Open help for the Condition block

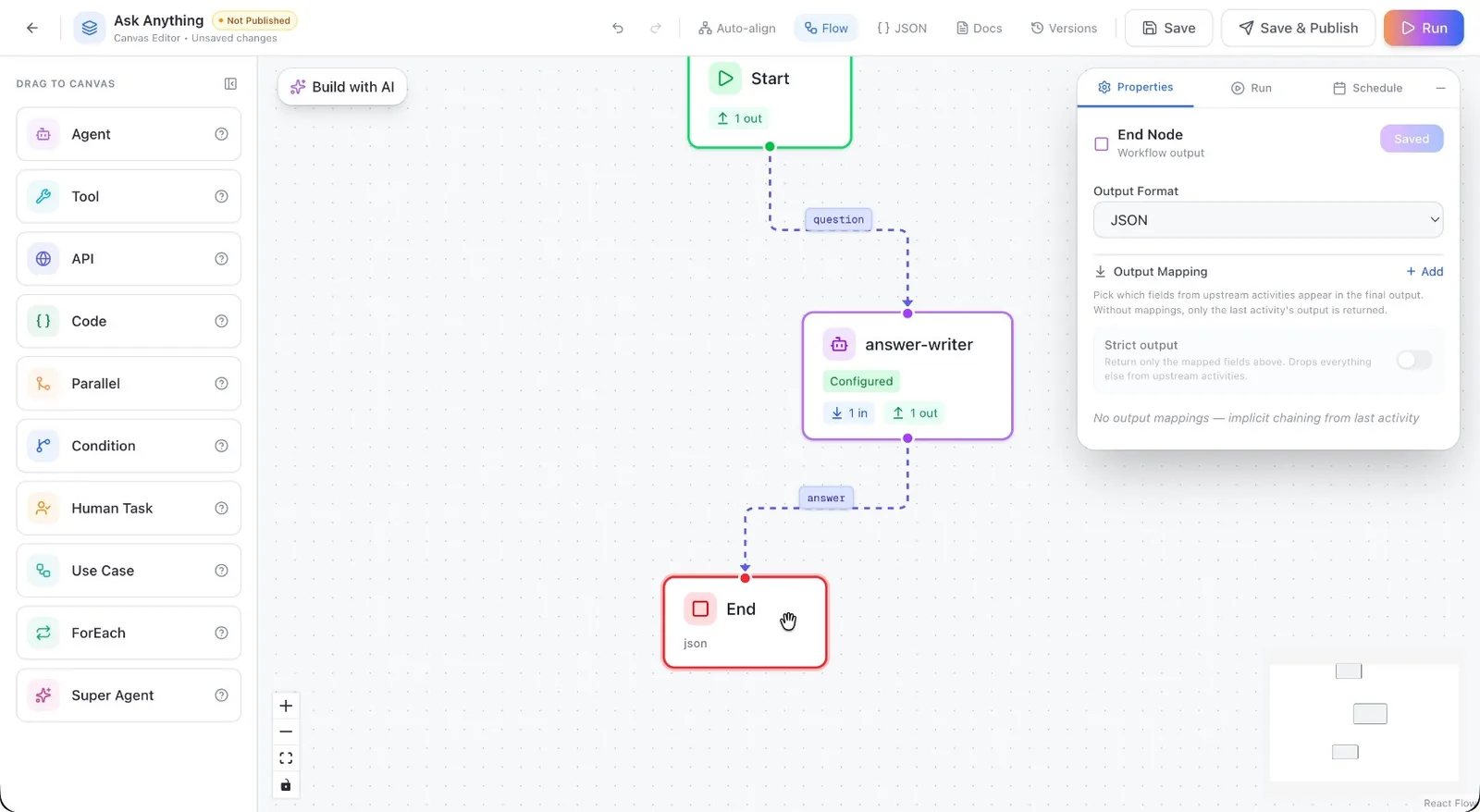[221, 446]
